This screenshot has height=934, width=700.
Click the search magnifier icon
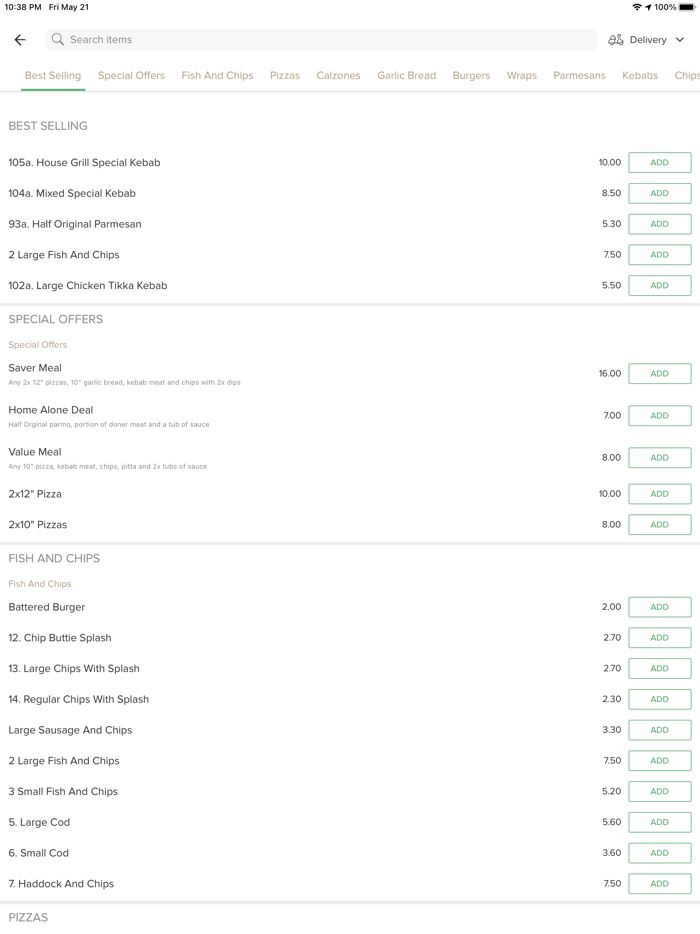58,40
